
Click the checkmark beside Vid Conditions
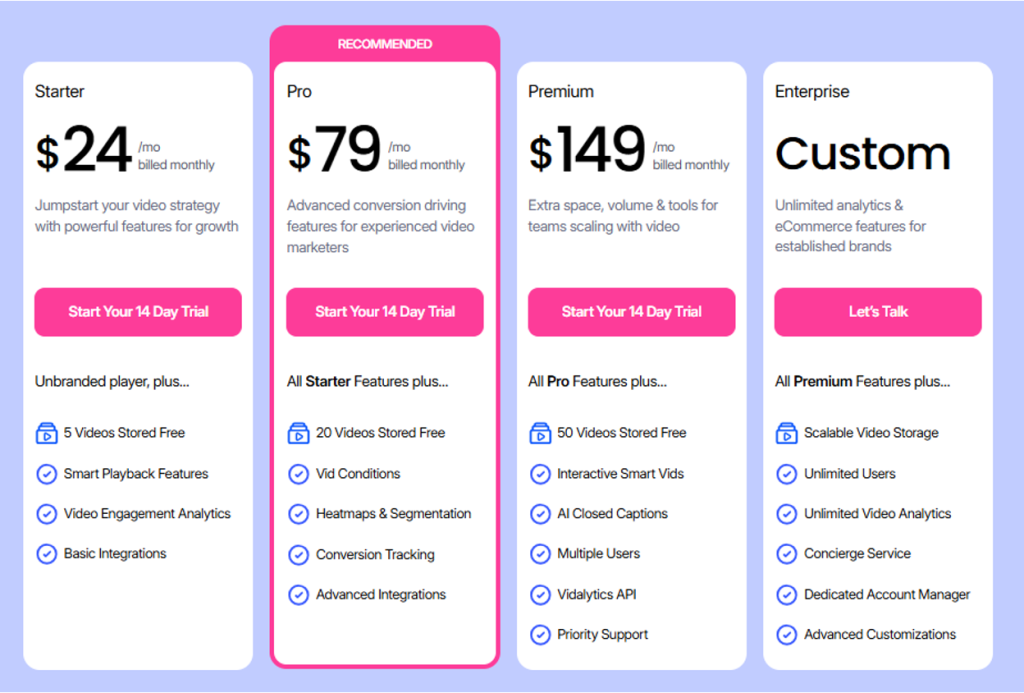point(298,474)
